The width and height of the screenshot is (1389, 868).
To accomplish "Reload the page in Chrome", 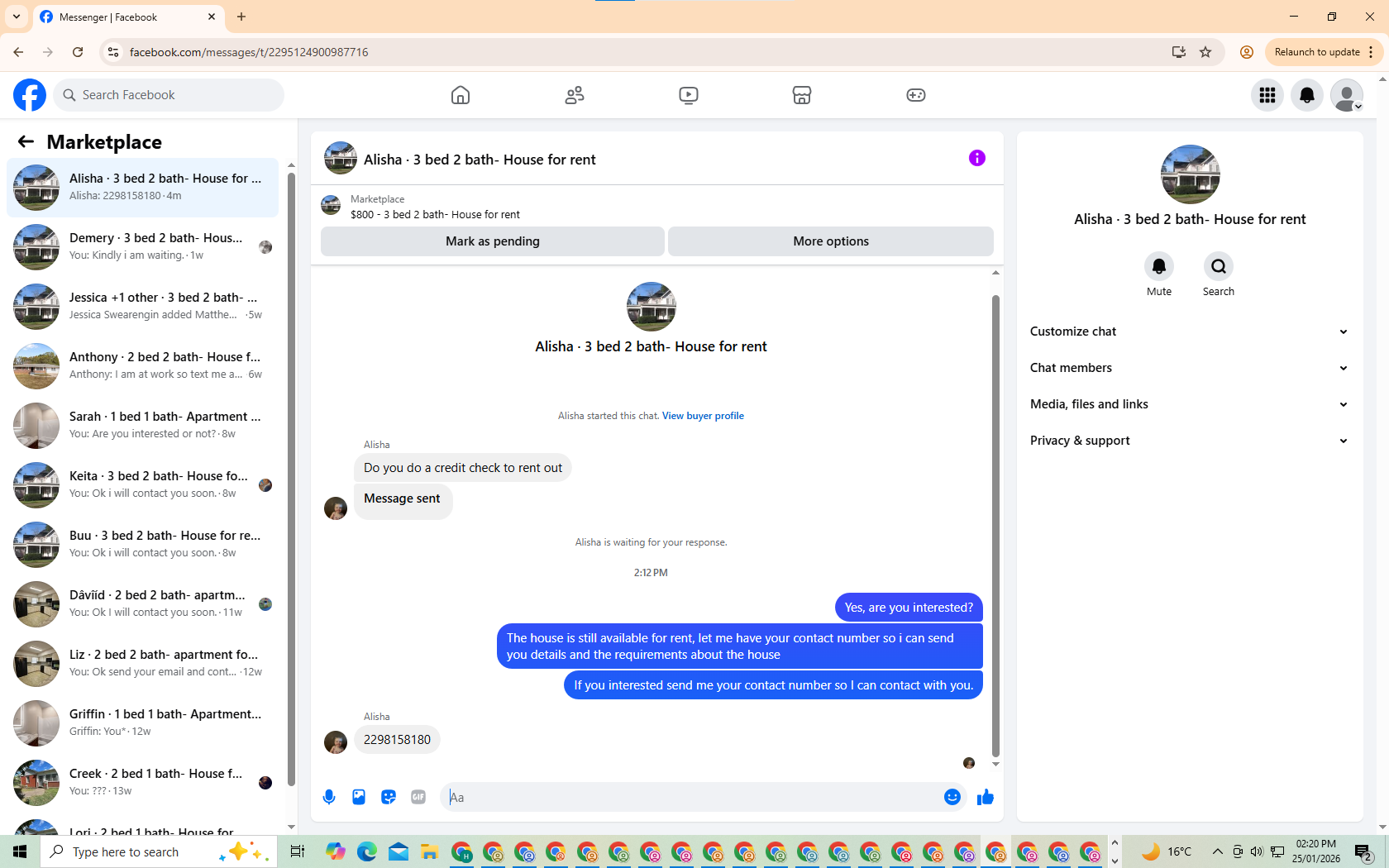I will [78, 52].
